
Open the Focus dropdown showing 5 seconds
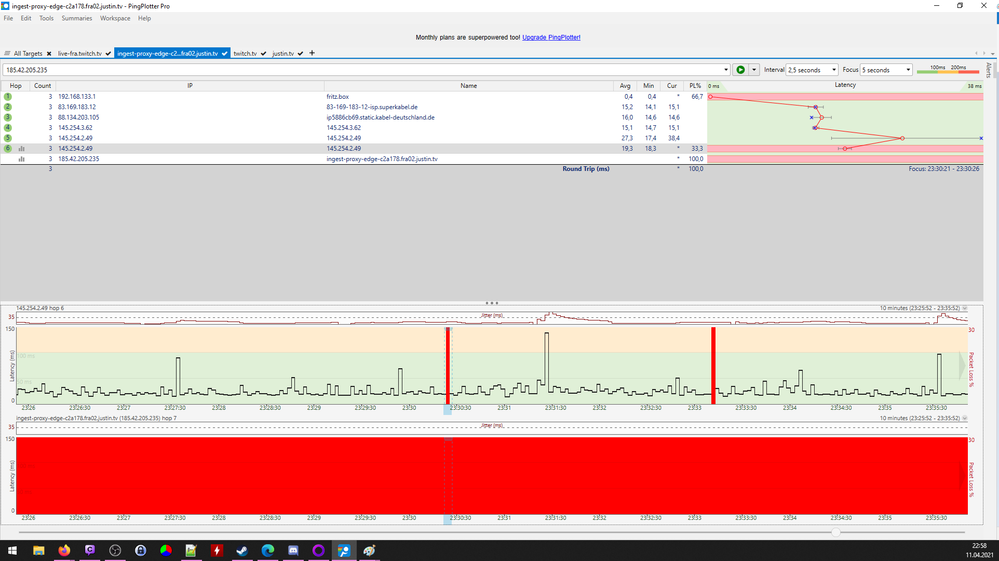tap(886, 70)
